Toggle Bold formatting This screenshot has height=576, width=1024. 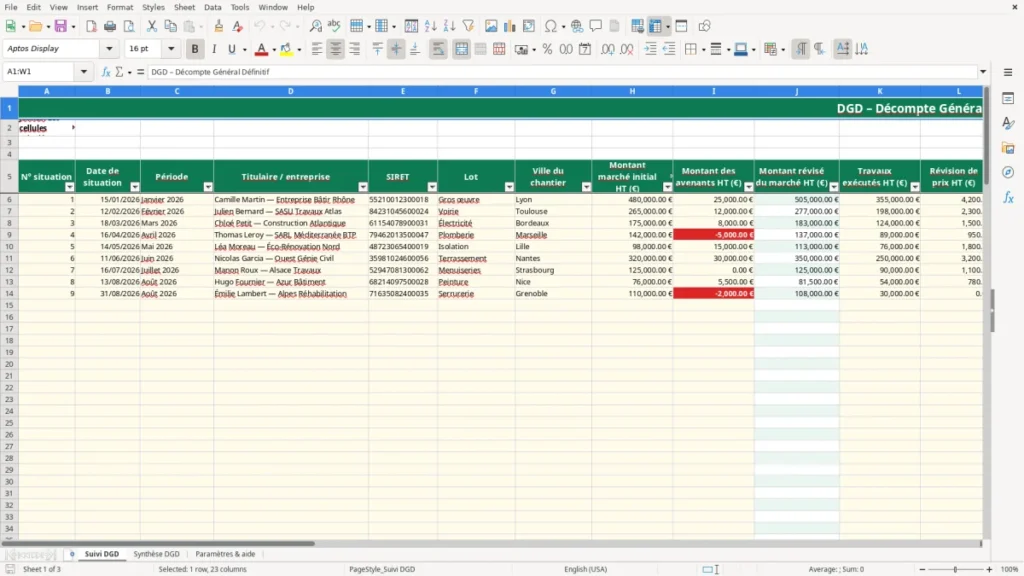[195, 49]
